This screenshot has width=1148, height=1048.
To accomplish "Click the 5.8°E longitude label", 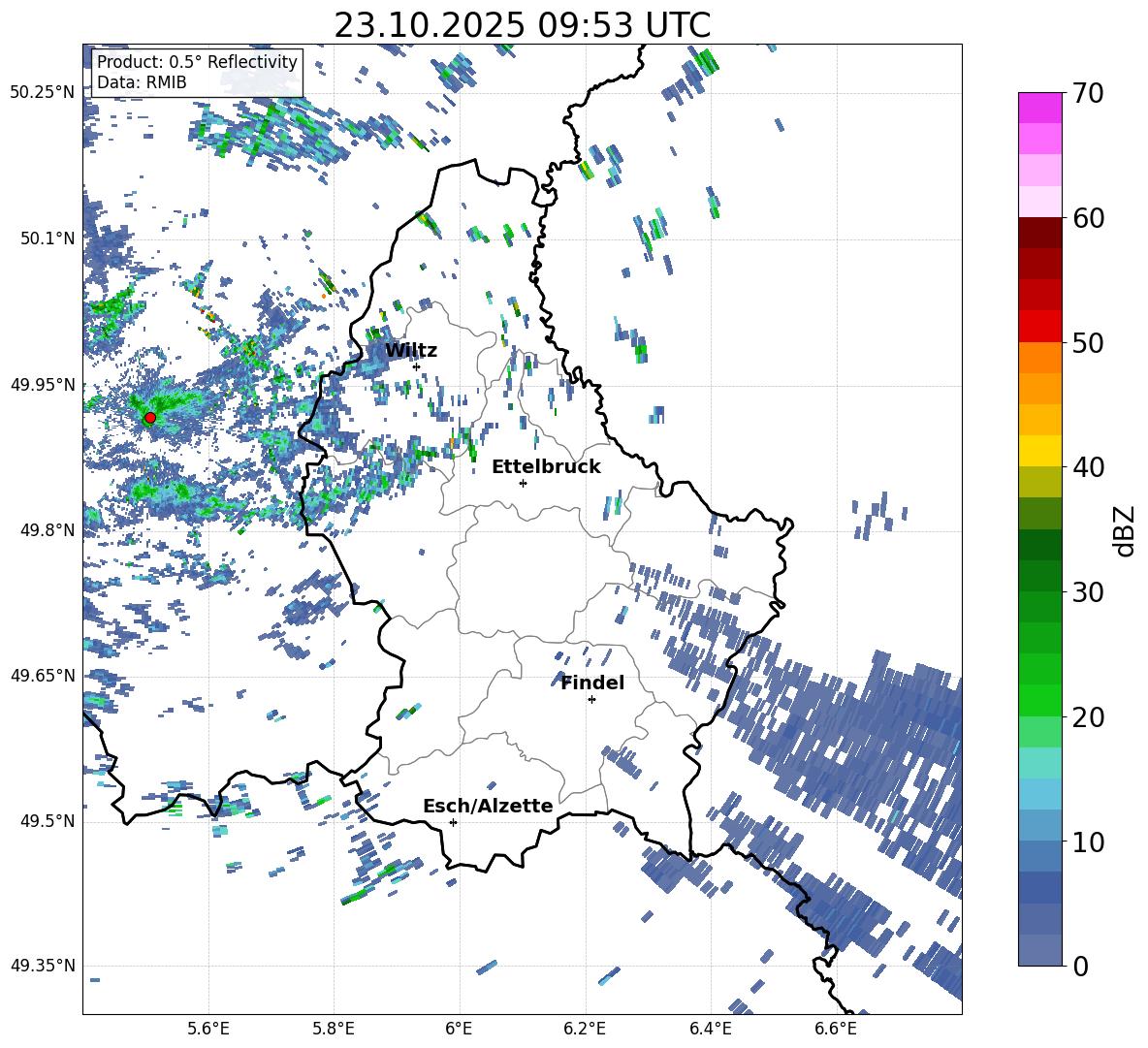I will point(334,1029).
